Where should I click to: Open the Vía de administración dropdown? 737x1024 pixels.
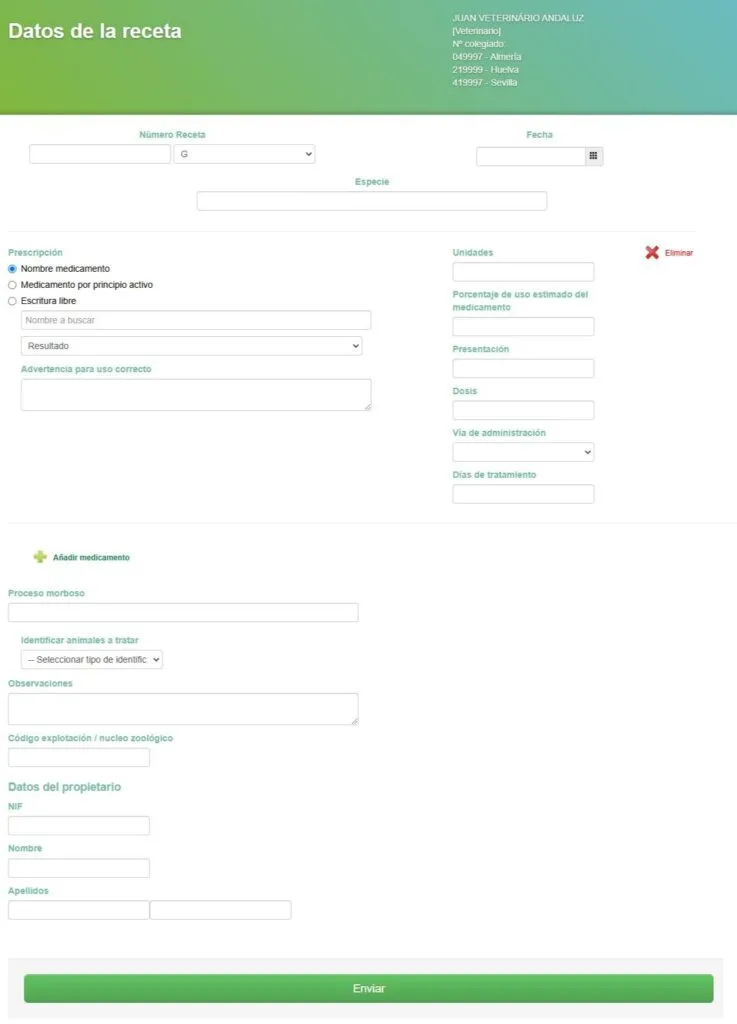click(523, 453)
